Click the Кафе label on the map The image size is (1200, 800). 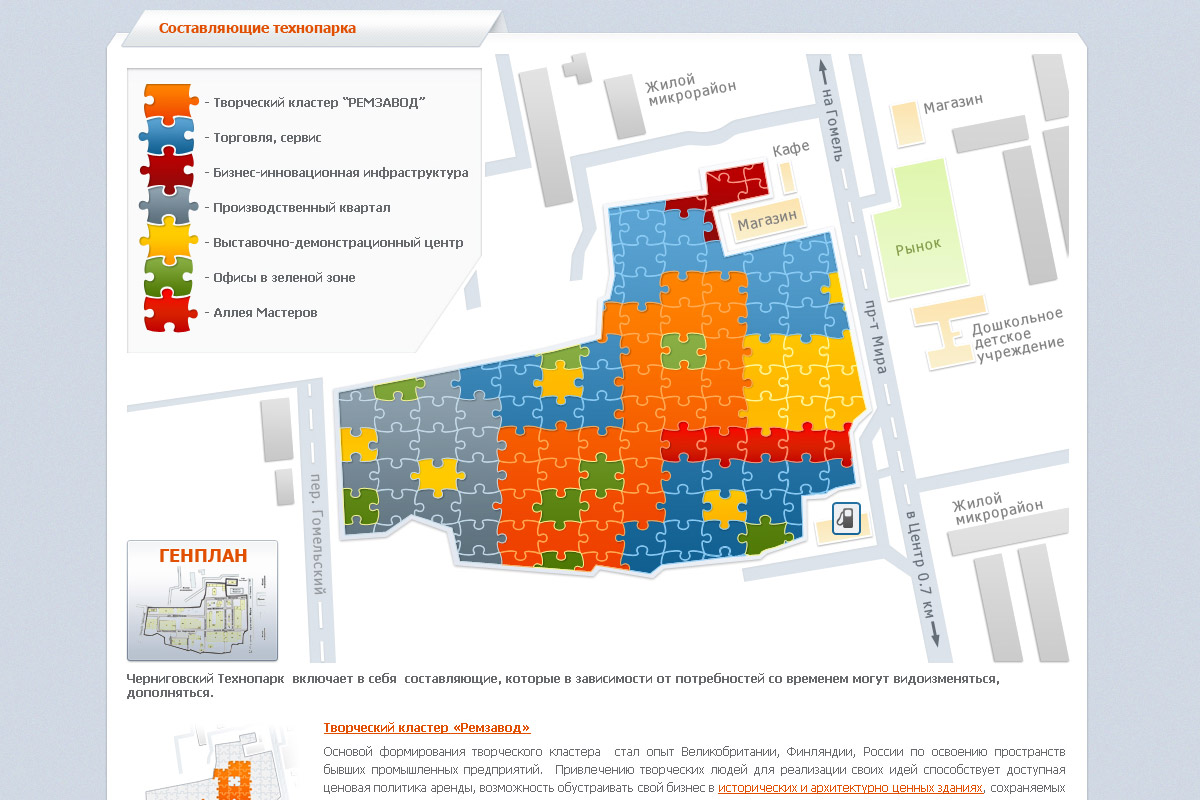[790, 149]
